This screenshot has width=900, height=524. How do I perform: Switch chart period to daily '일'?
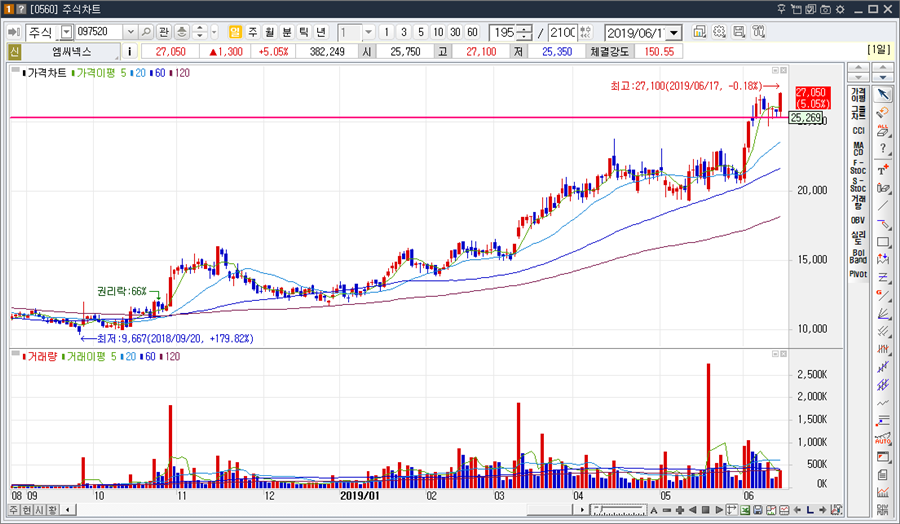(235, 32)
